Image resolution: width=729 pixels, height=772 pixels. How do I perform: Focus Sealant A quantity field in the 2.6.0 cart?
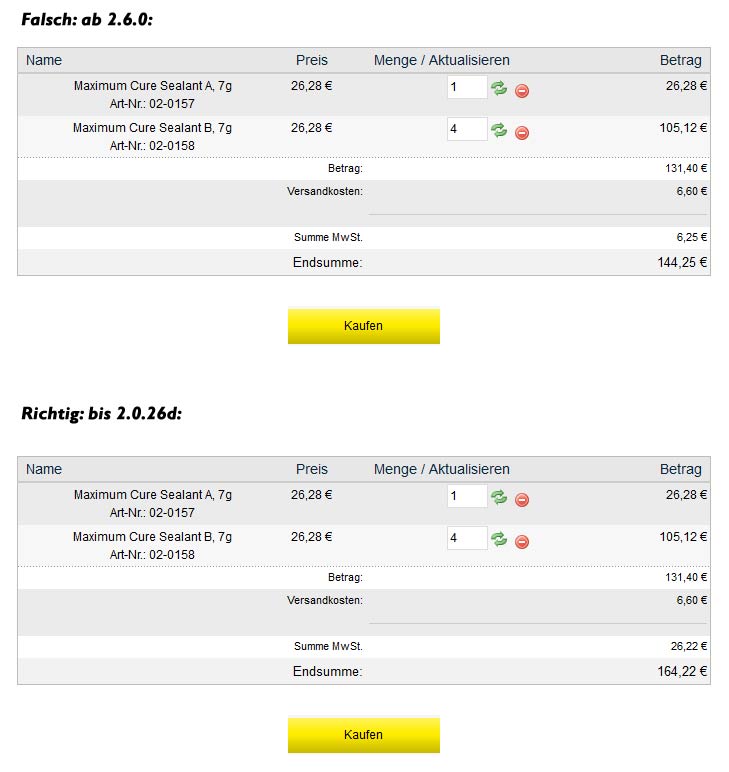[x=466, y=88]
